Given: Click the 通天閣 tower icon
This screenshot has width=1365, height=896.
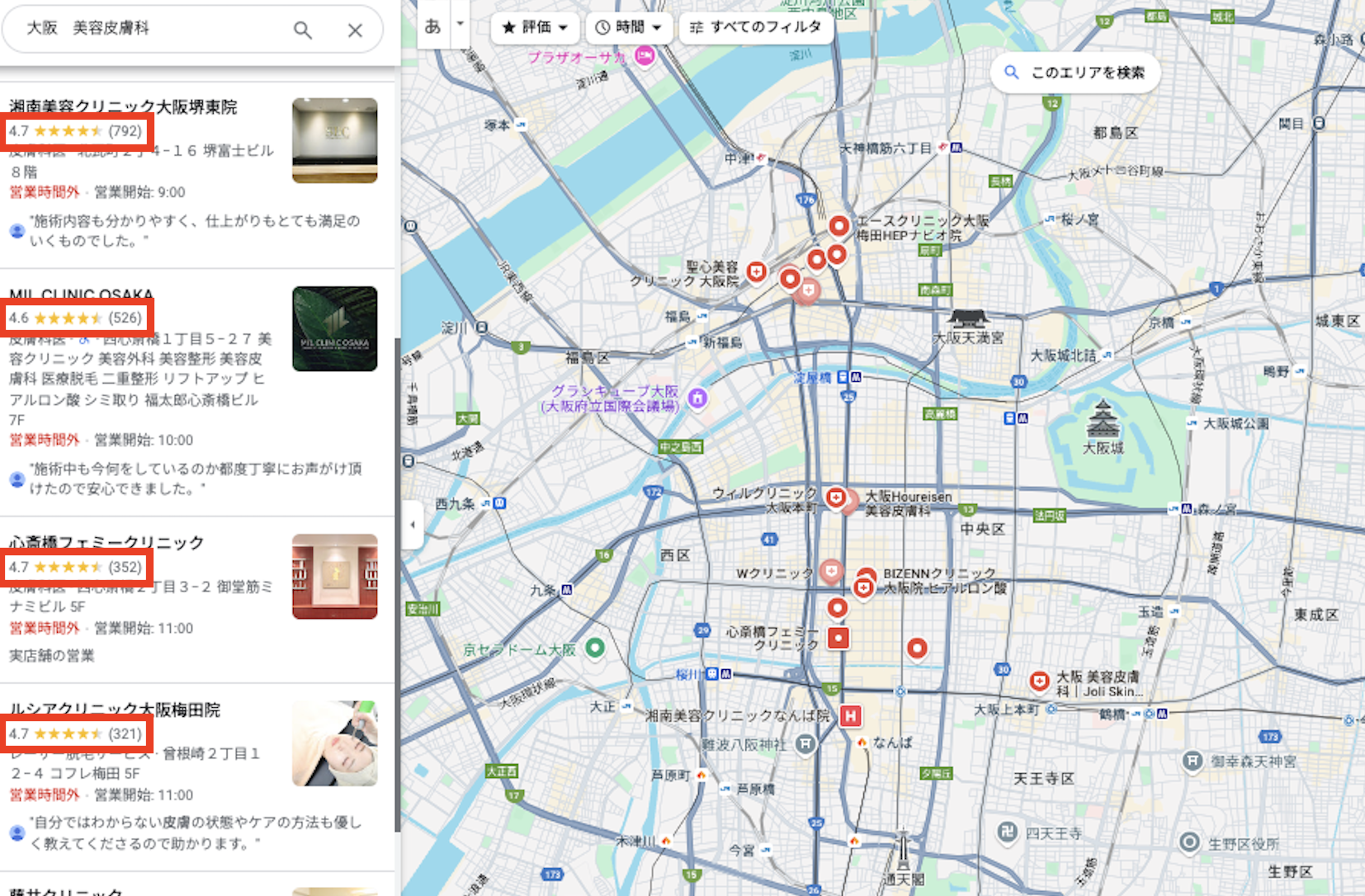Looking at the screenshot, I should [x=903, y=850].
